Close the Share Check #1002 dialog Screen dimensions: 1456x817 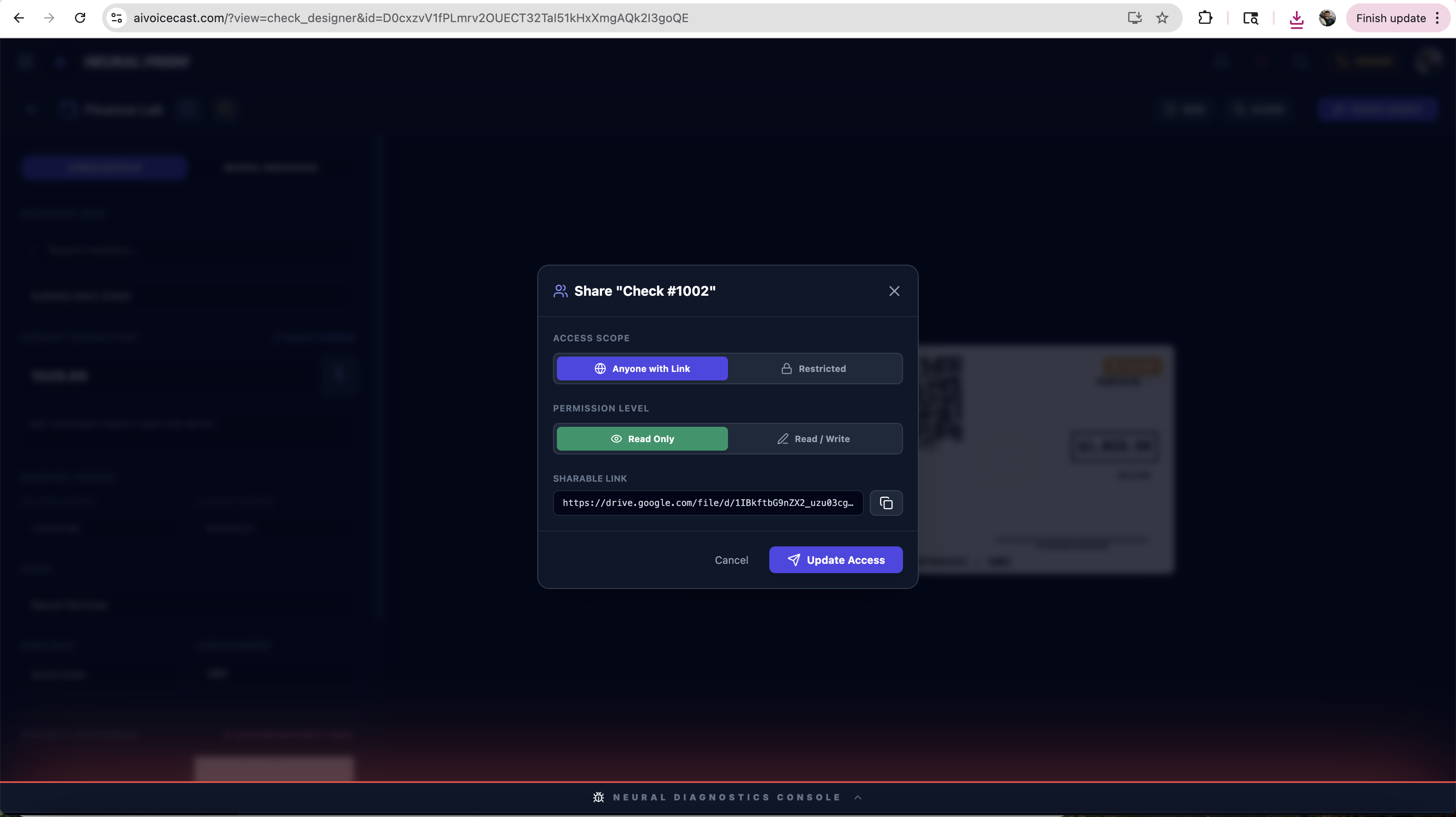click(894, 291)
